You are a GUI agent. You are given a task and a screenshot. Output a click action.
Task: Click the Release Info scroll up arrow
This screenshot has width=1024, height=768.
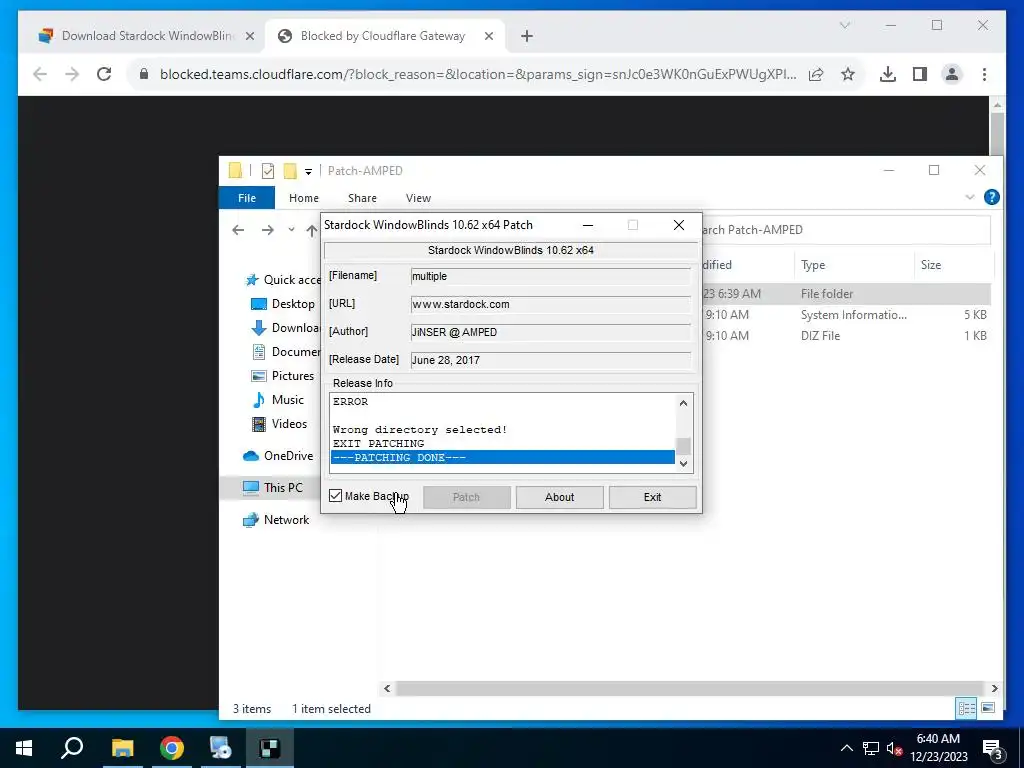(x=683, y=403)
